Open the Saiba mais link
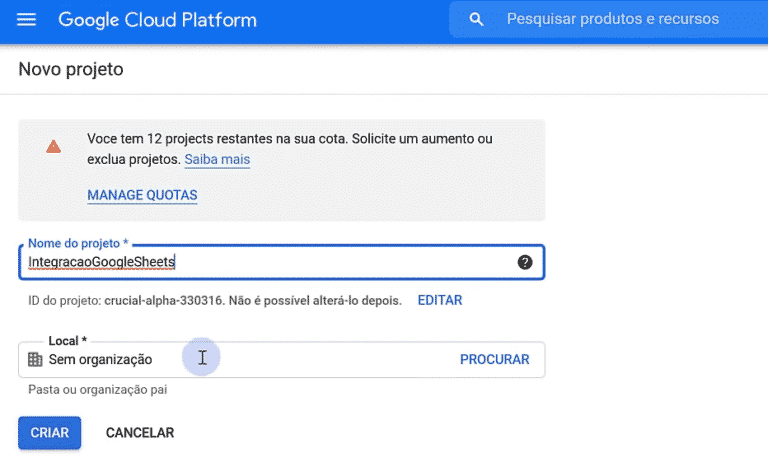768x472 pixels. (217, 160)
